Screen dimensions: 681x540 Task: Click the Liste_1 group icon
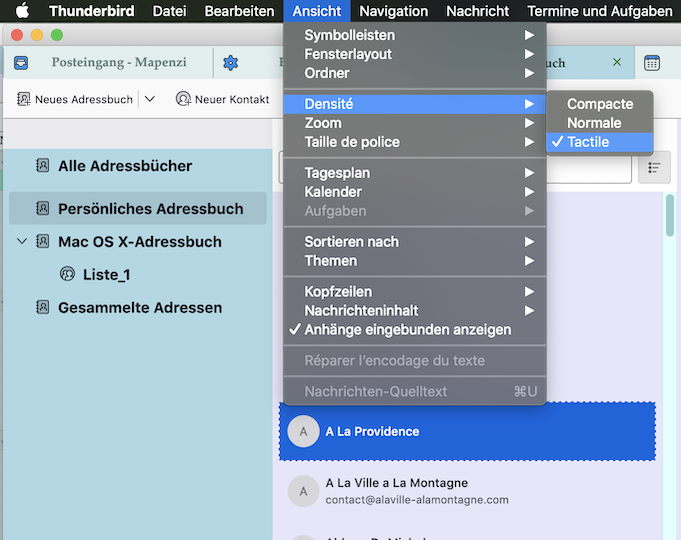67,274
